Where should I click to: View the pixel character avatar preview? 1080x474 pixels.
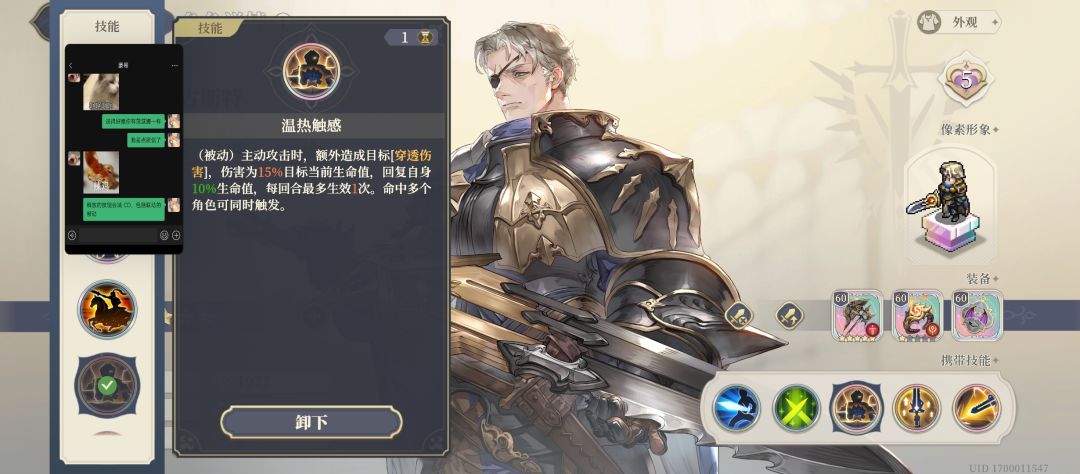coord(950,206)
